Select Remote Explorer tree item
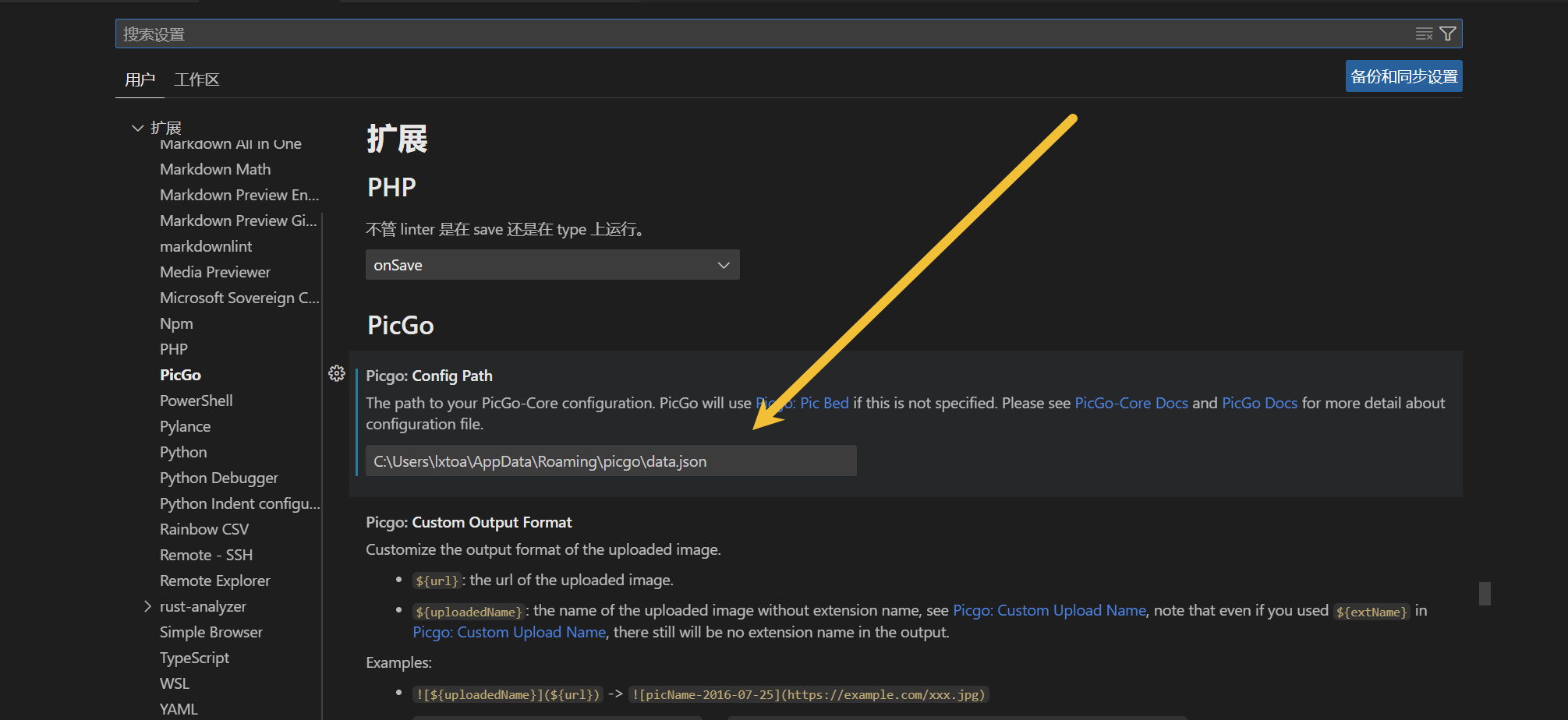Screen dimensions: 1568x720 [215, 581]
